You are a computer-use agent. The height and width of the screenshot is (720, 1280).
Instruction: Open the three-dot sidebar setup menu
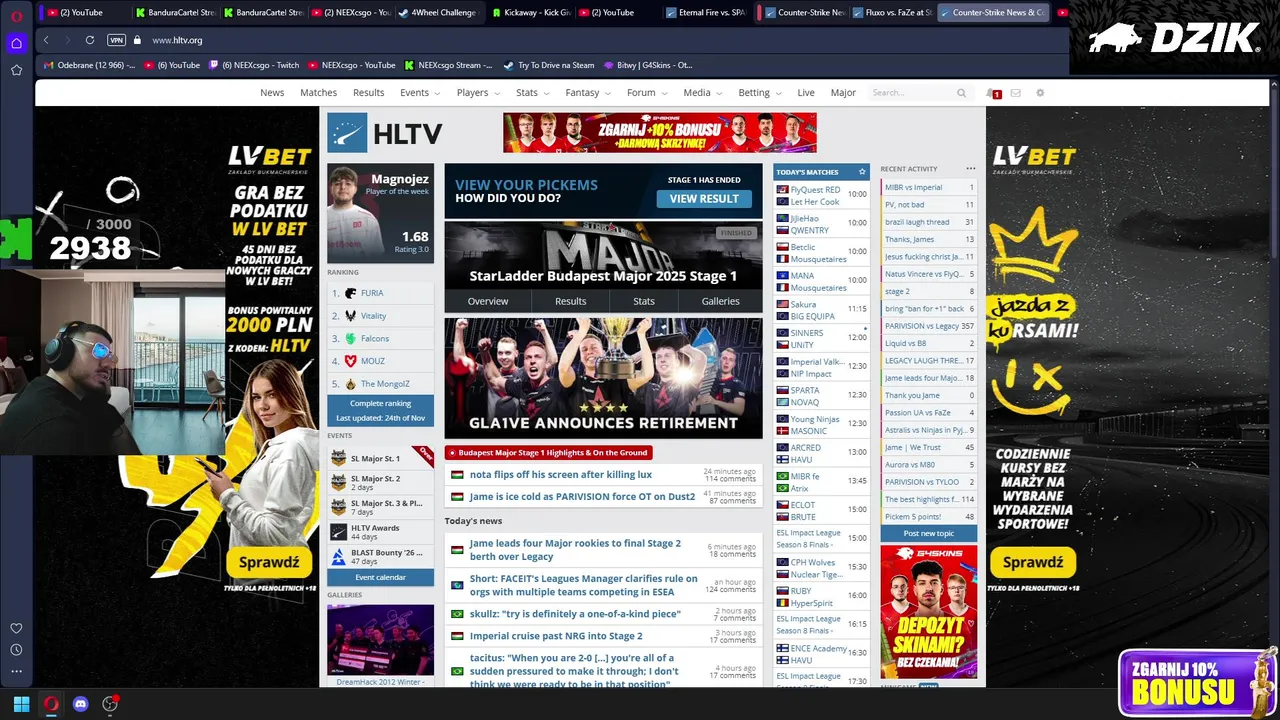coord(16,672)
